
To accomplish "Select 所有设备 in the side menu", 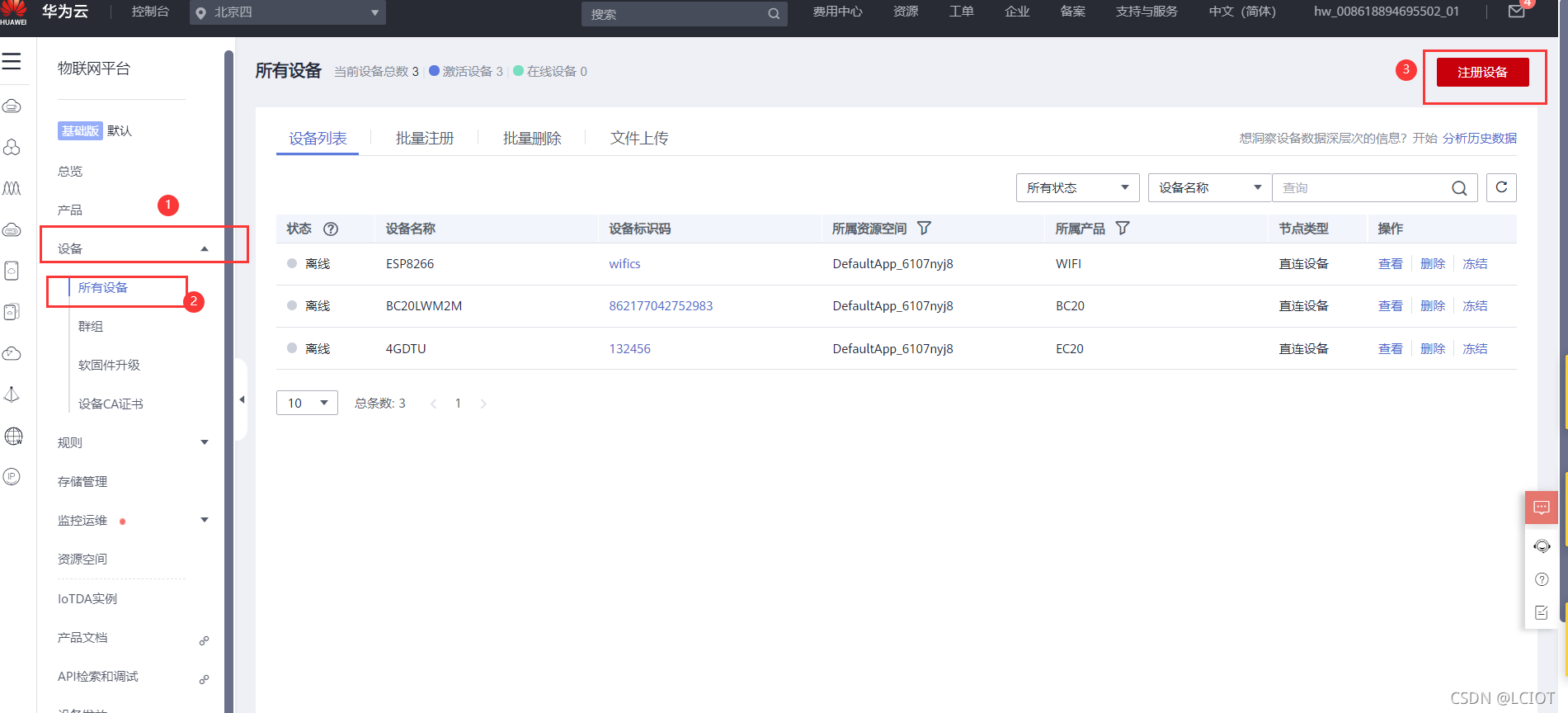I will pyautogui.click(x=103, y=288).
